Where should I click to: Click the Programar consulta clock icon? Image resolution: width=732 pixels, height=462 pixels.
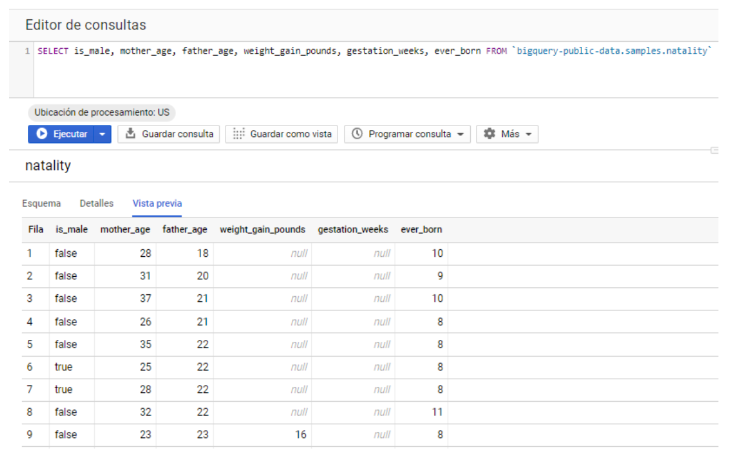pos(357,134)
